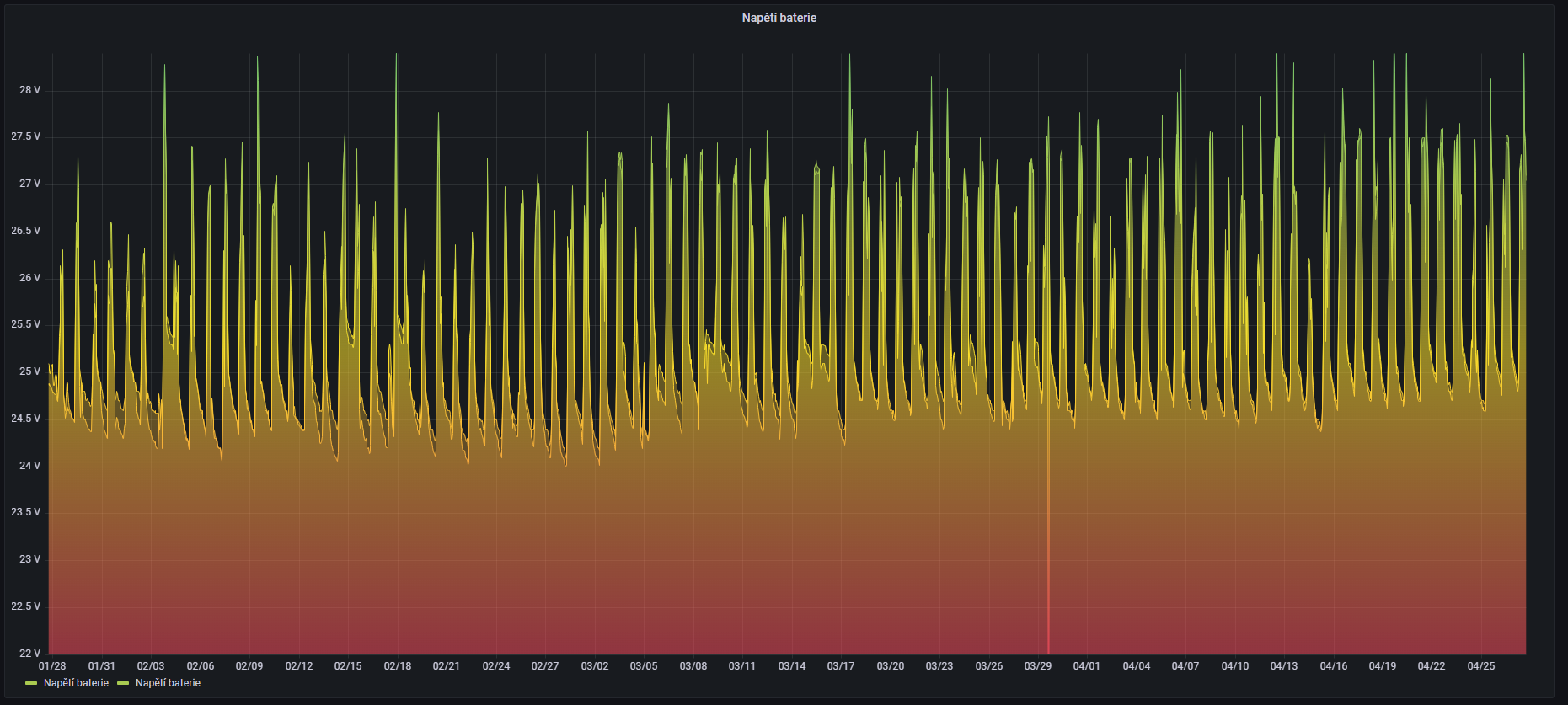Click the 22 V y-axis label
Screen dimensions: 1568x705
click(29, 653)
